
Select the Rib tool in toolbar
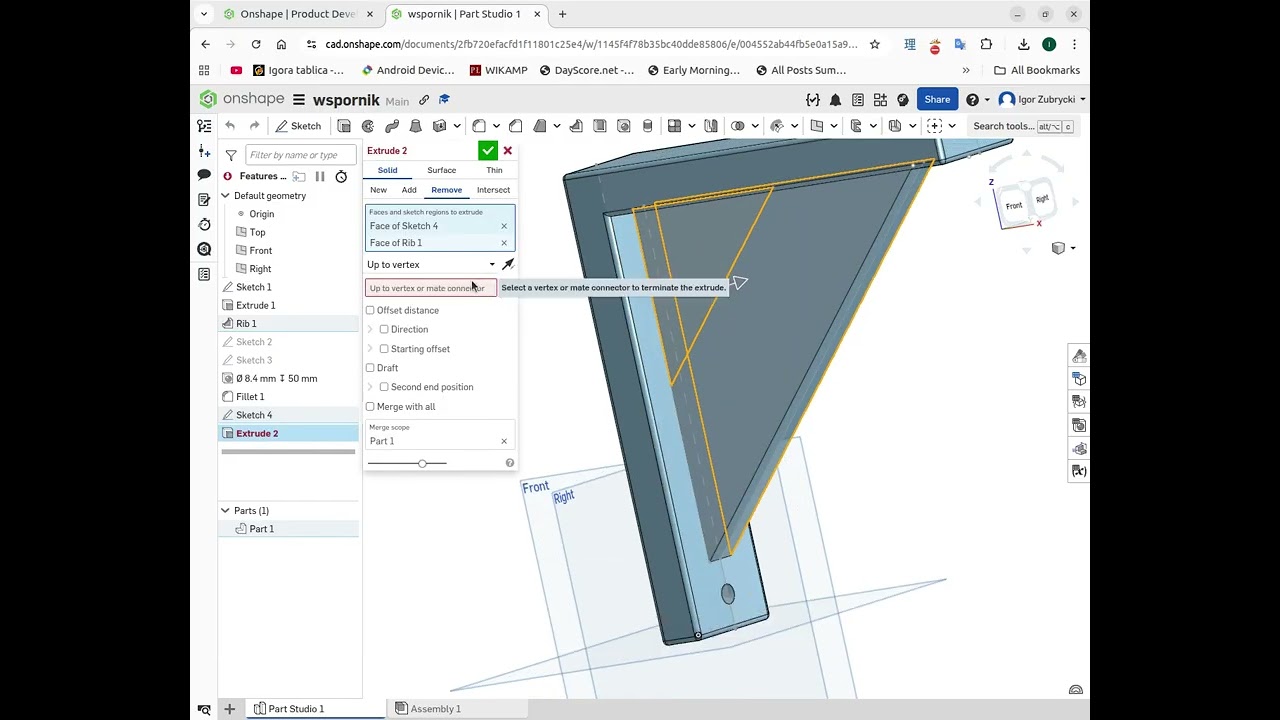[x=576, y=126]
